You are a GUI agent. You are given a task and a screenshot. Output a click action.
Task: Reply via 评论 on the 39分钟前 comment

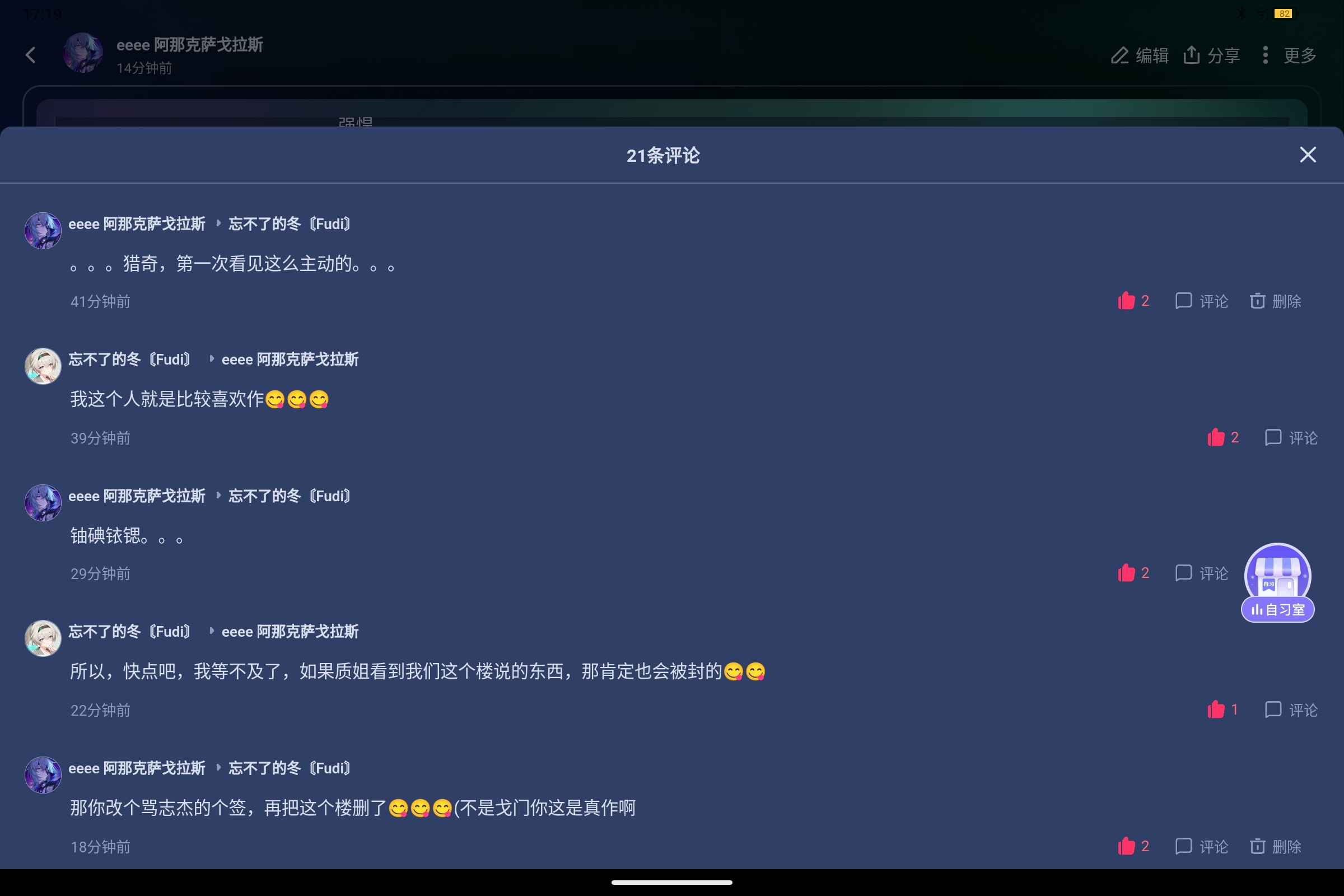1291,437
